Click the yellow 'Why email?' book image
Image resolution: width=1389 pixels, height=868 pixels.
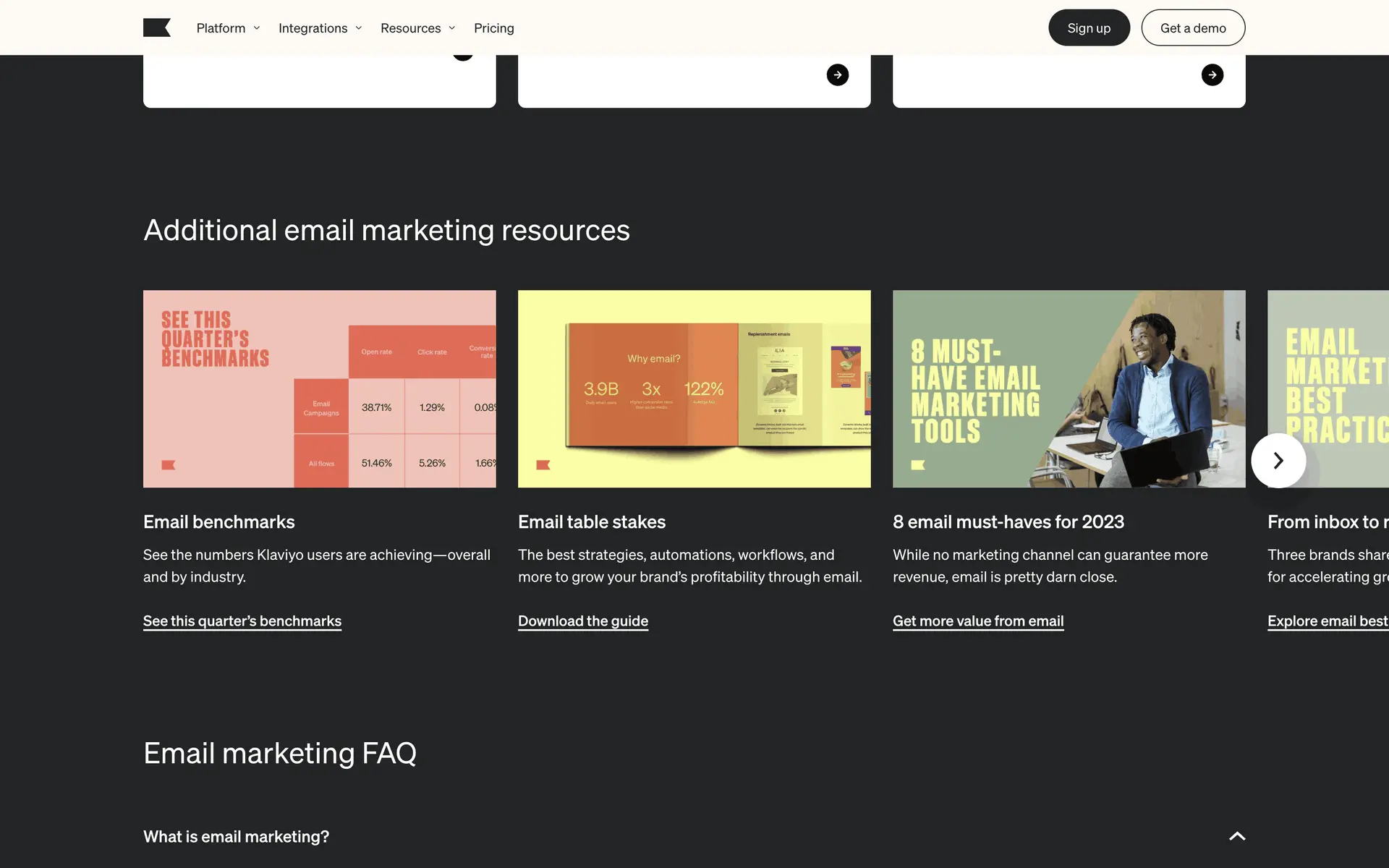(694, 388)
